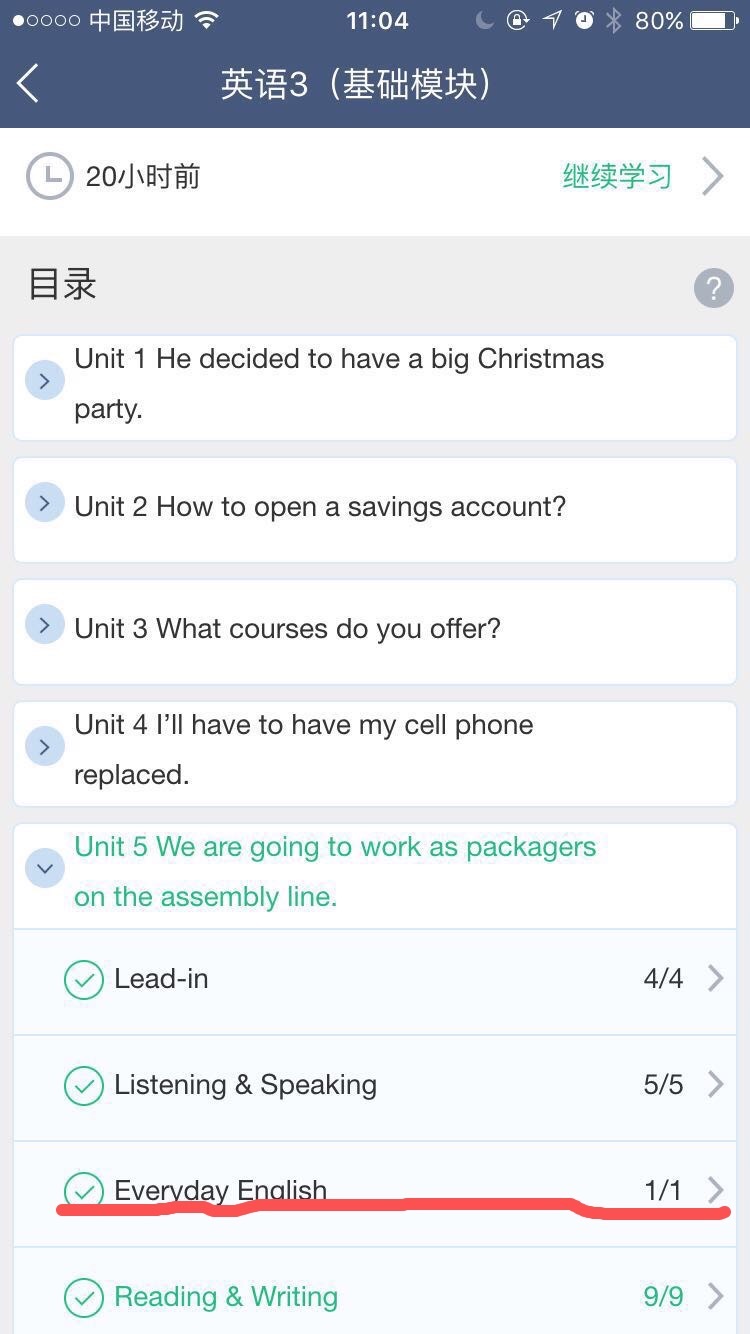Image resolution: width=750 pixels, height=1334 pixels.
Task: Collapse the Unit 5 chapter
Action: [45, 868]
